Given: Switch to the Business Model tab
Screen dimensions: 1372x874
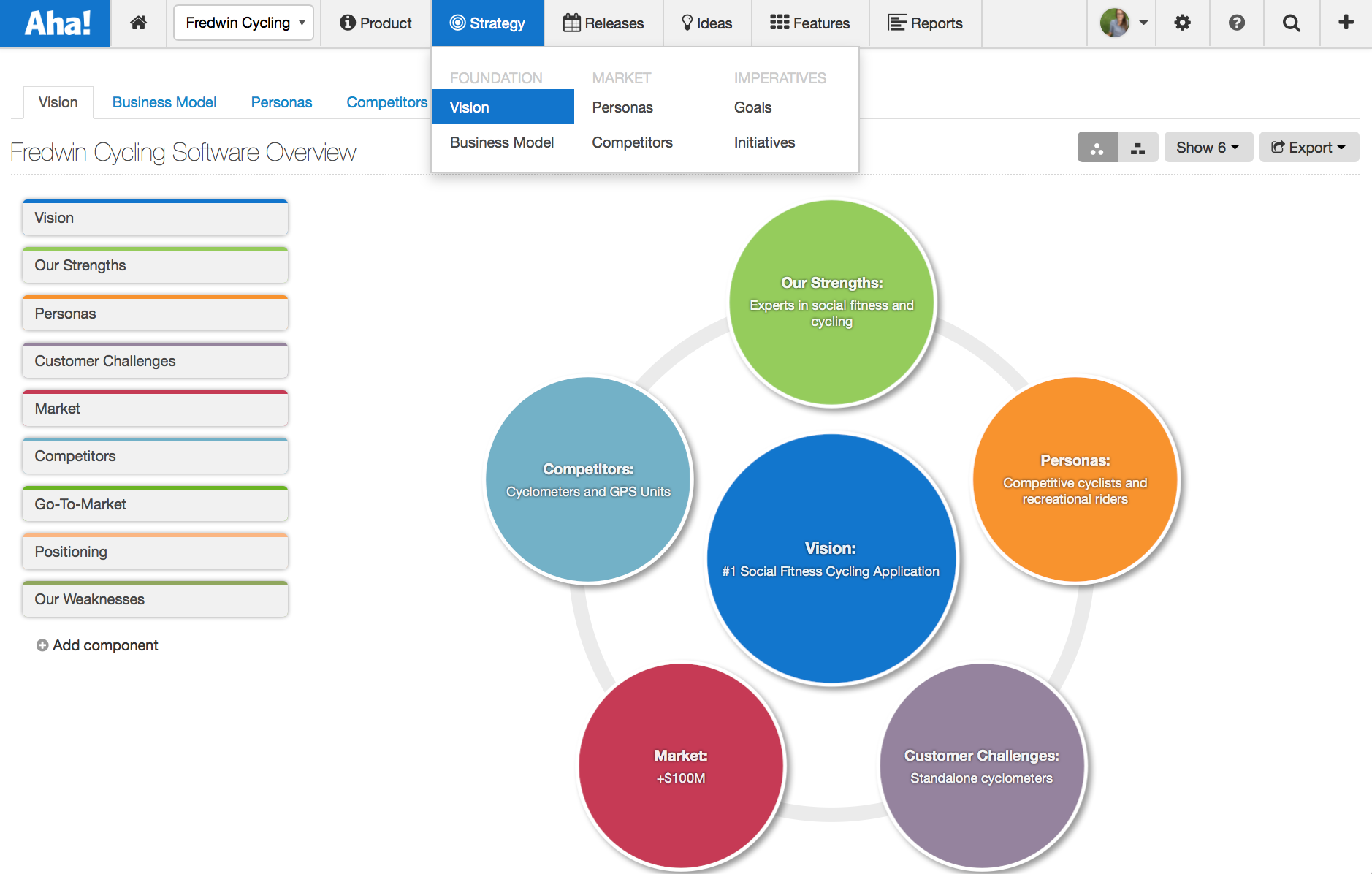Looking at the screenshot, I should [164, 102].
